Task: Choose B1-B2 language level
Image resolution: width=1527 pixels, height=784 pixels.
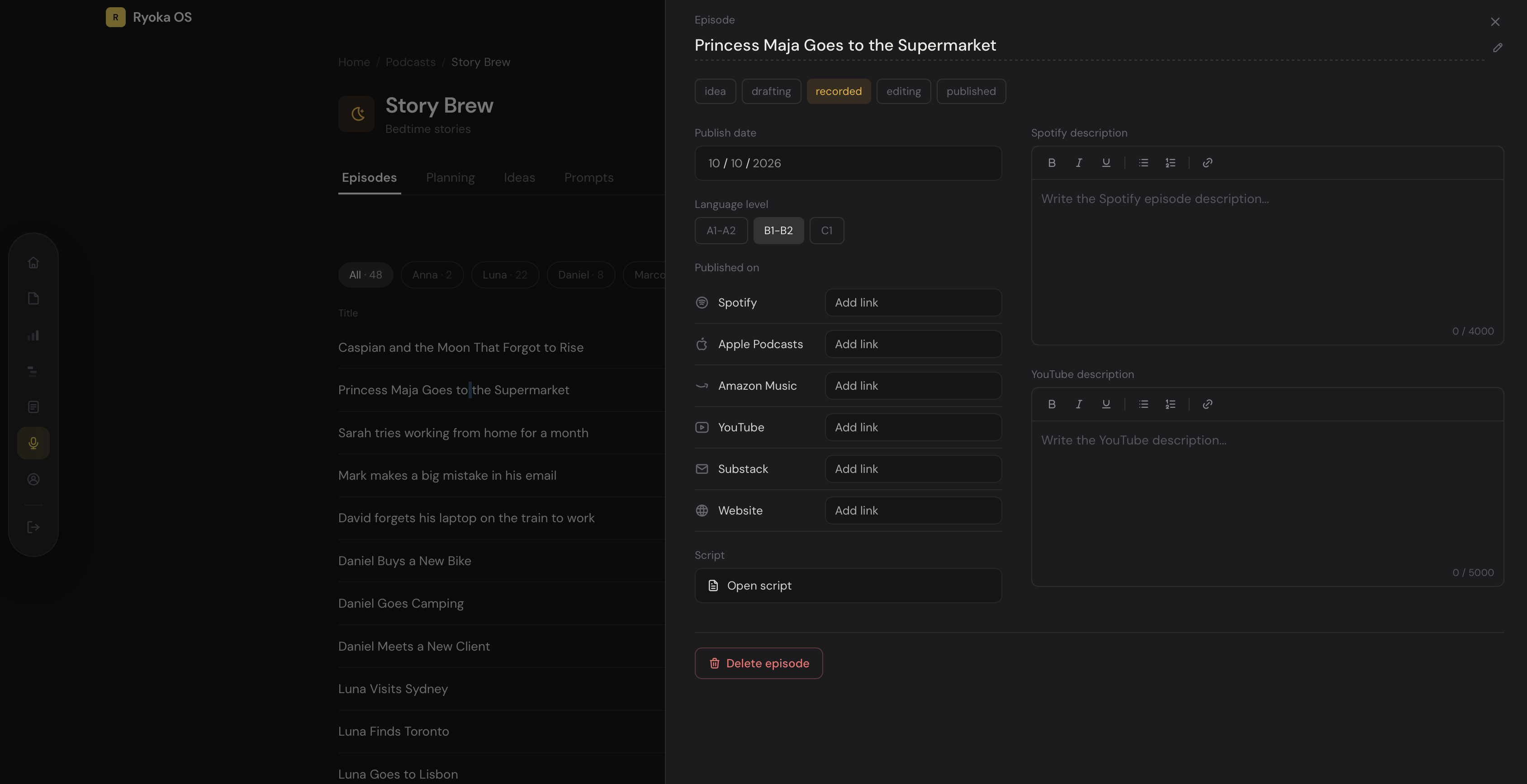Action: (778, 231)
